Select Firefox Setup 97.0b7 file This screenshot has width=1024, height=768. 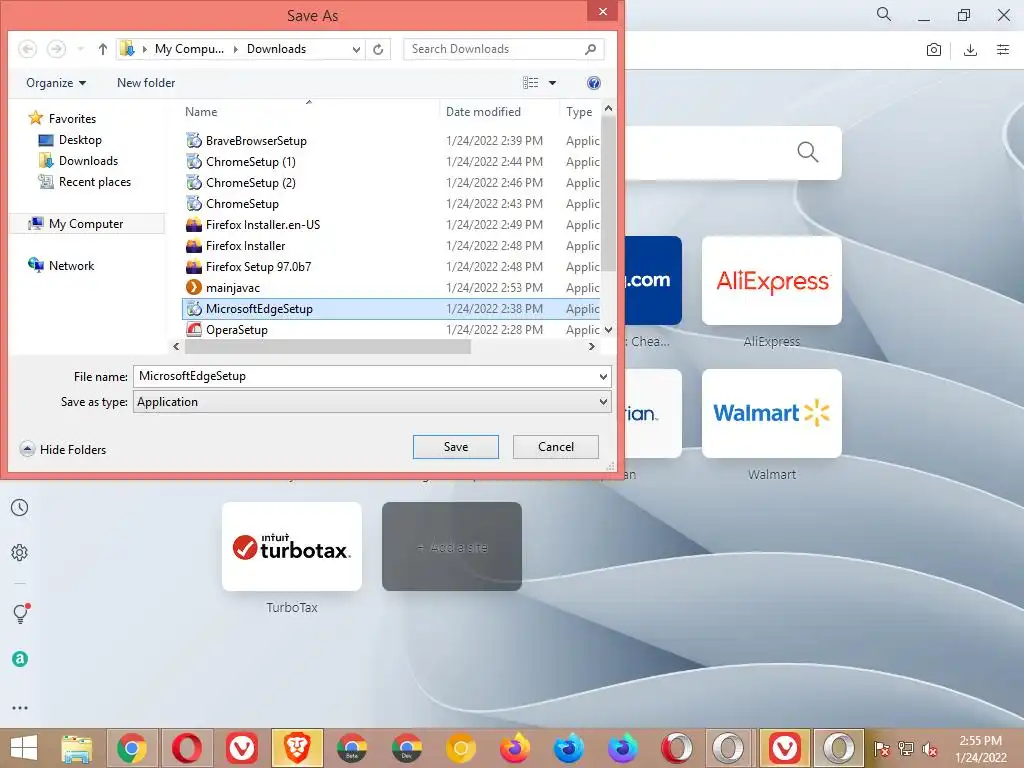pyautogui.click(x=258, y=266)
